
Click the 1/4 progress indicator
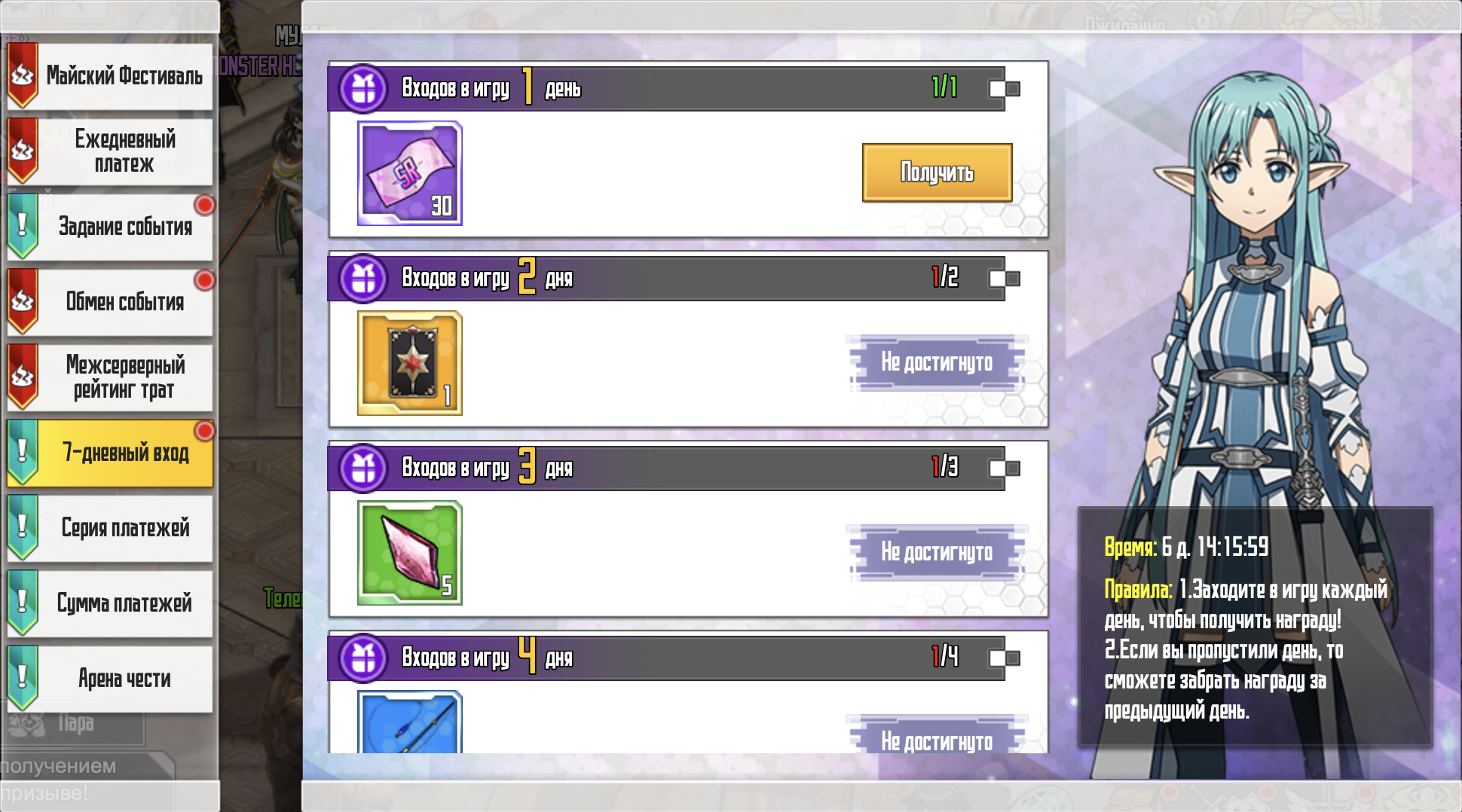945,656
